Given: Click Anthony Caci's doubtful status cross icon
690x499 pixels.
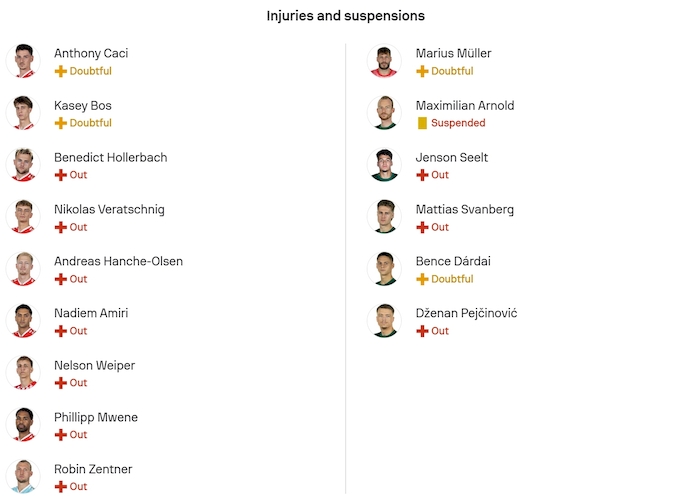Looking at the screenshot, I should (x=61, y=71).
